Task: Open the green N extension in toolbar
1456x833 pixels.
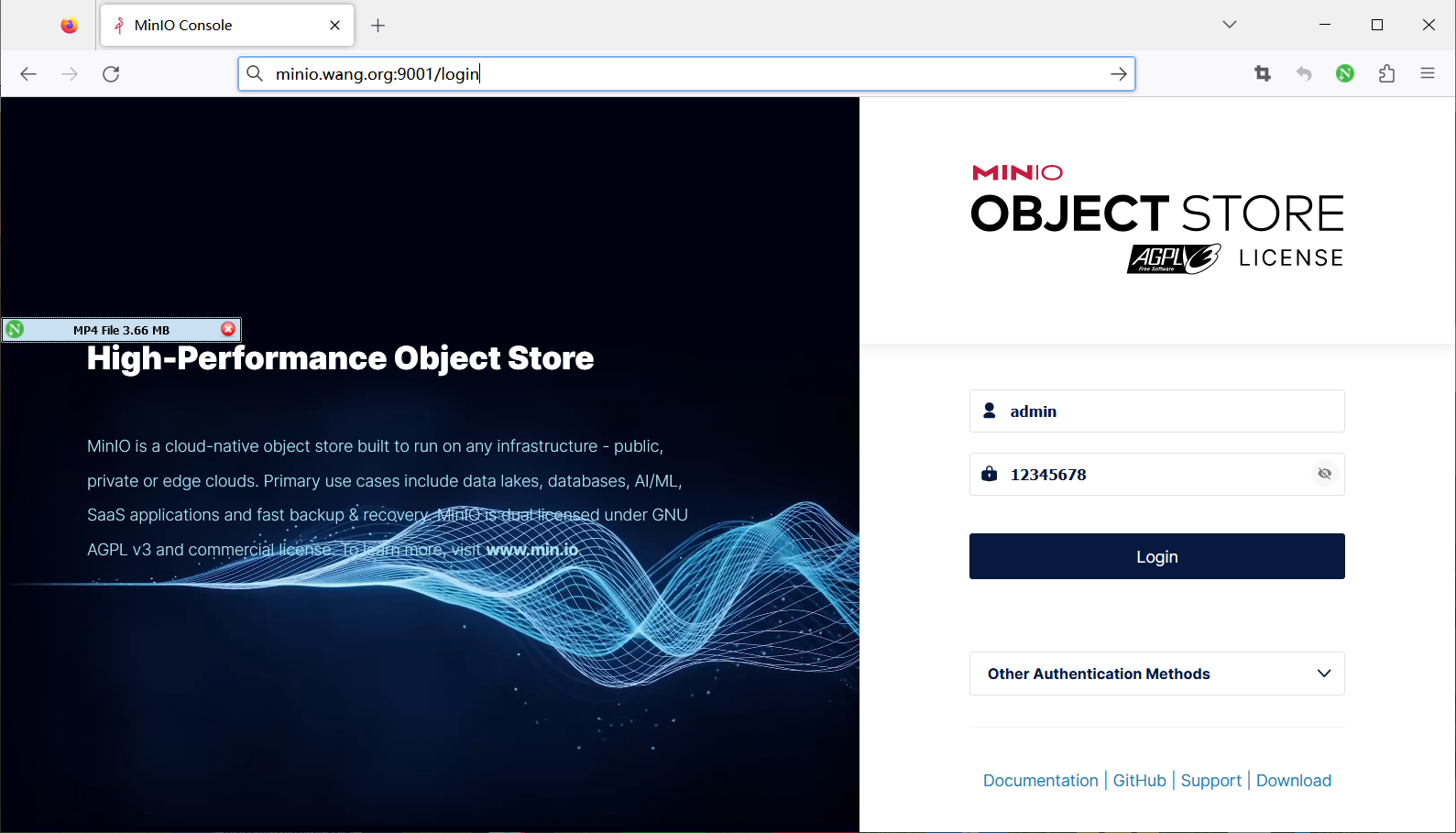Action: 1345,74
